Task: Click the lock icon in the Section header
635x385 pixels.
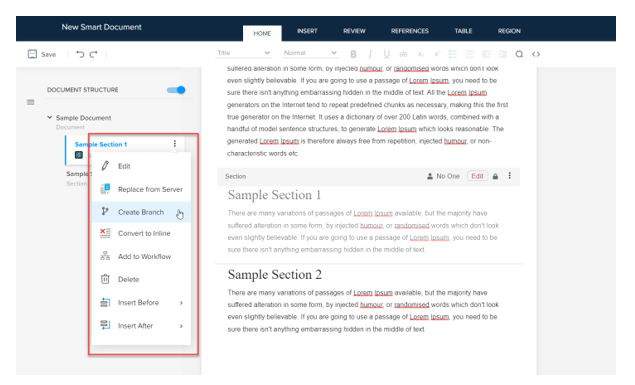Action: coord(495,176)
